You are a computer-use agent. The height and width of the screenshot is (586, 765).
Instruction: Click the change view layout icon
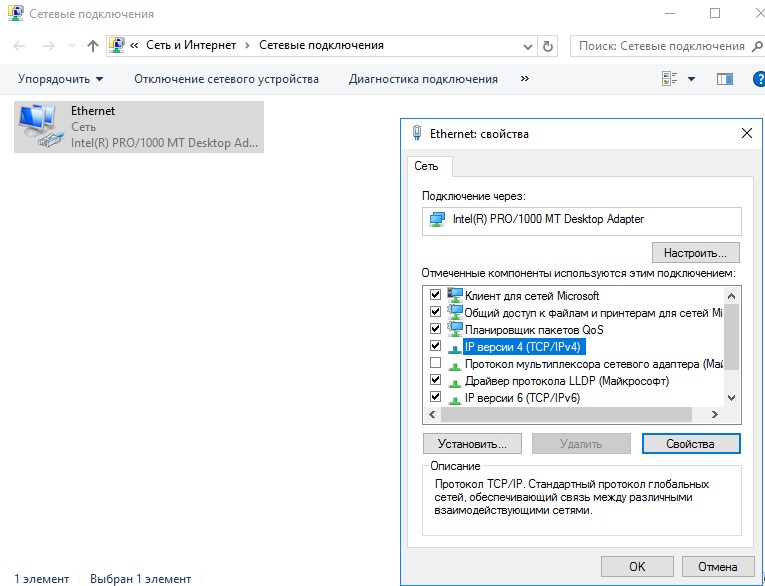[669, 79]
